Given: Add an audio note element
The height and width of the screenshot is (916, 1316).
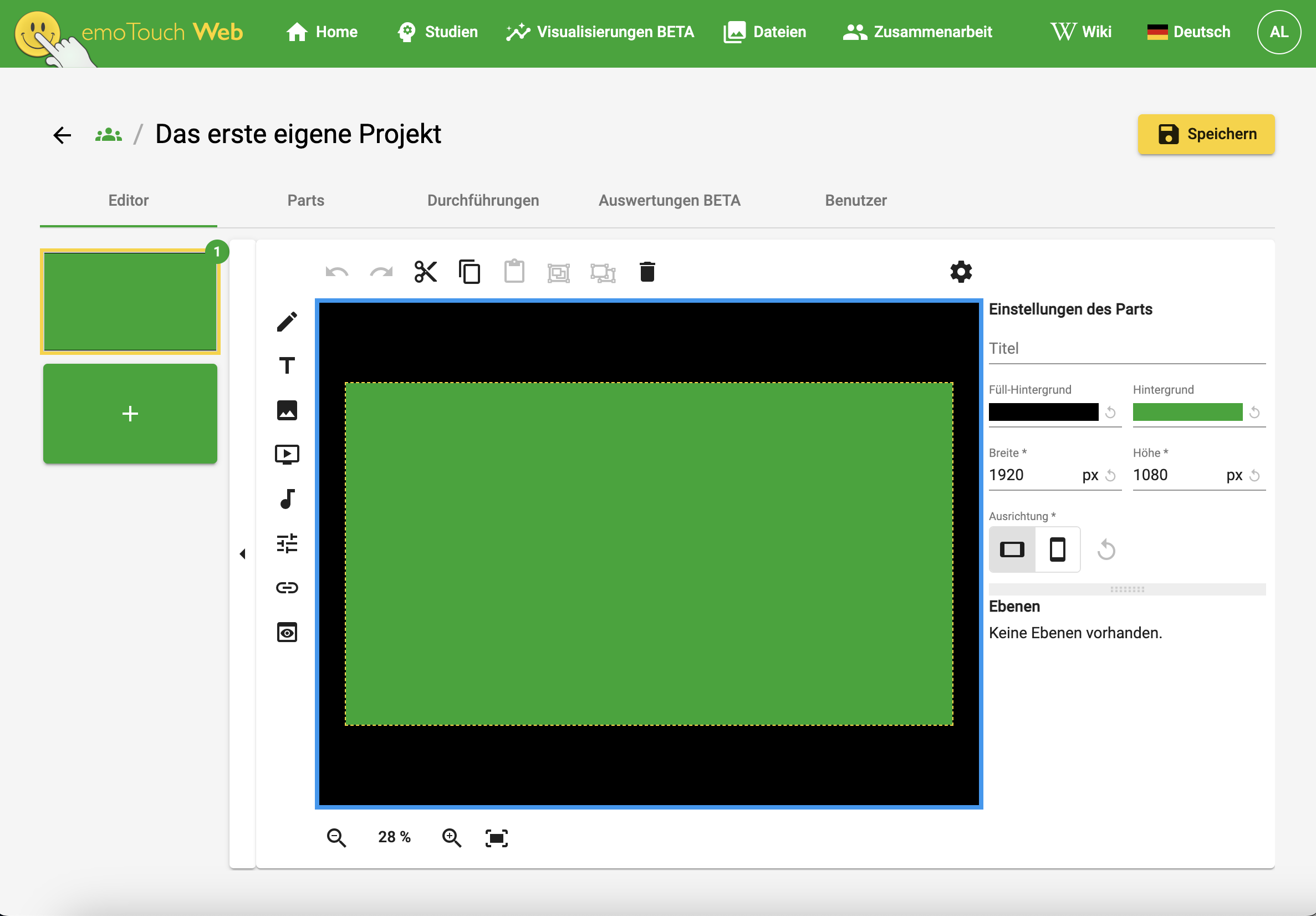Looking at the screenshot, I should tap(287, 499).
